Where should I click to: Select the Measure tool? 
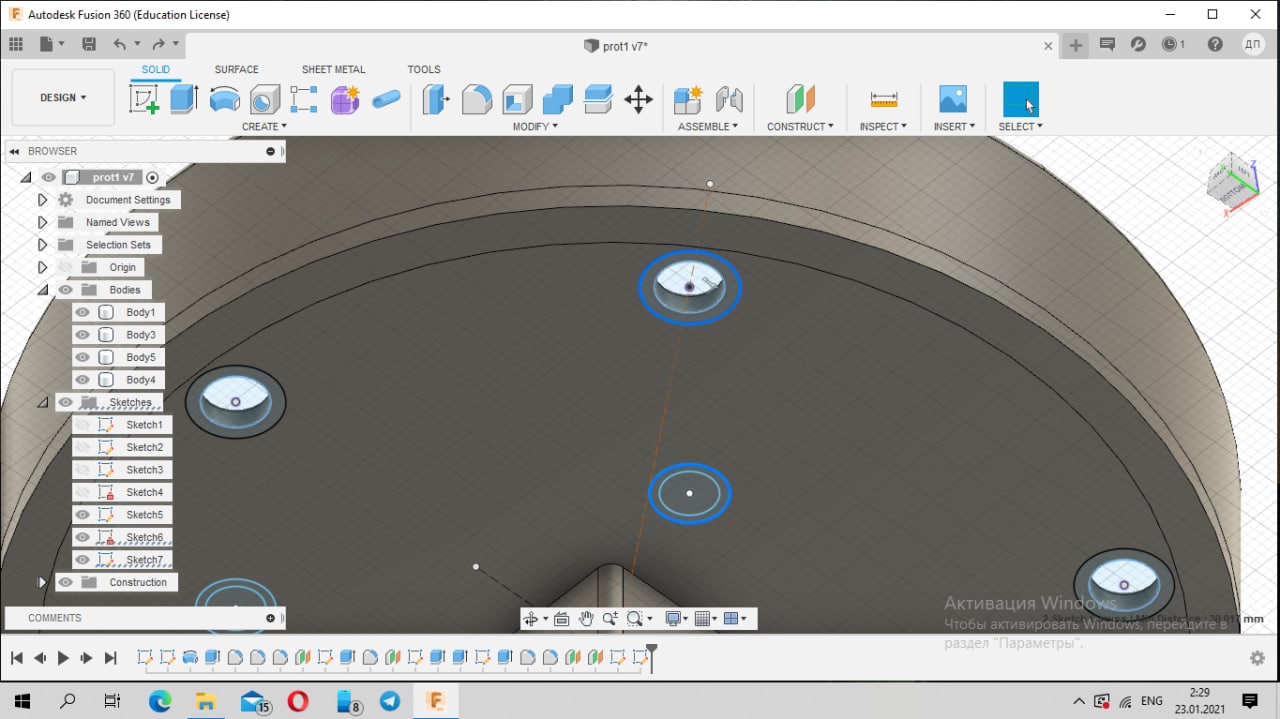pos(884,99)
